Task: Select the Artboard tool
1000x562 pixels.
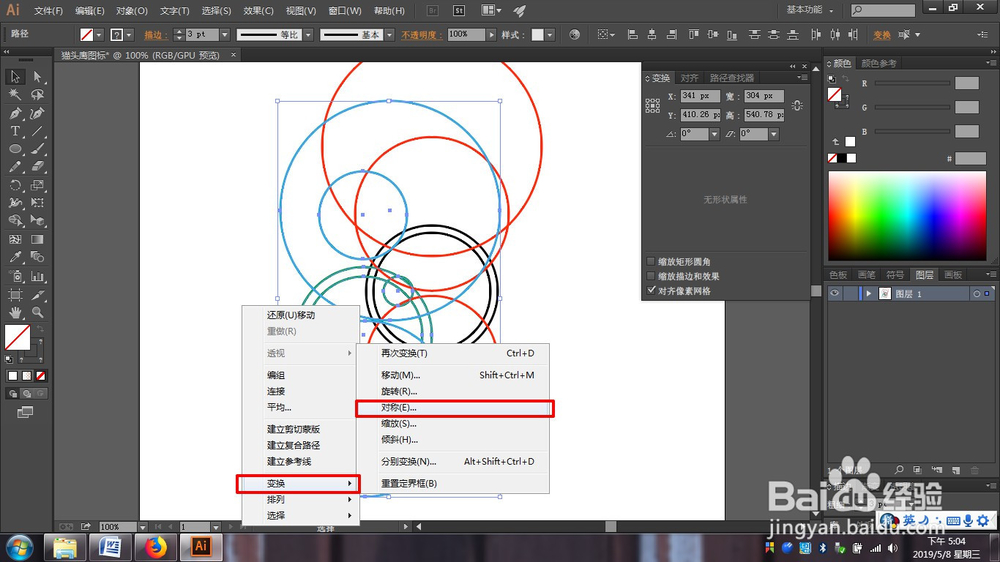Action: pyautogui.click(x=15, y=295)
